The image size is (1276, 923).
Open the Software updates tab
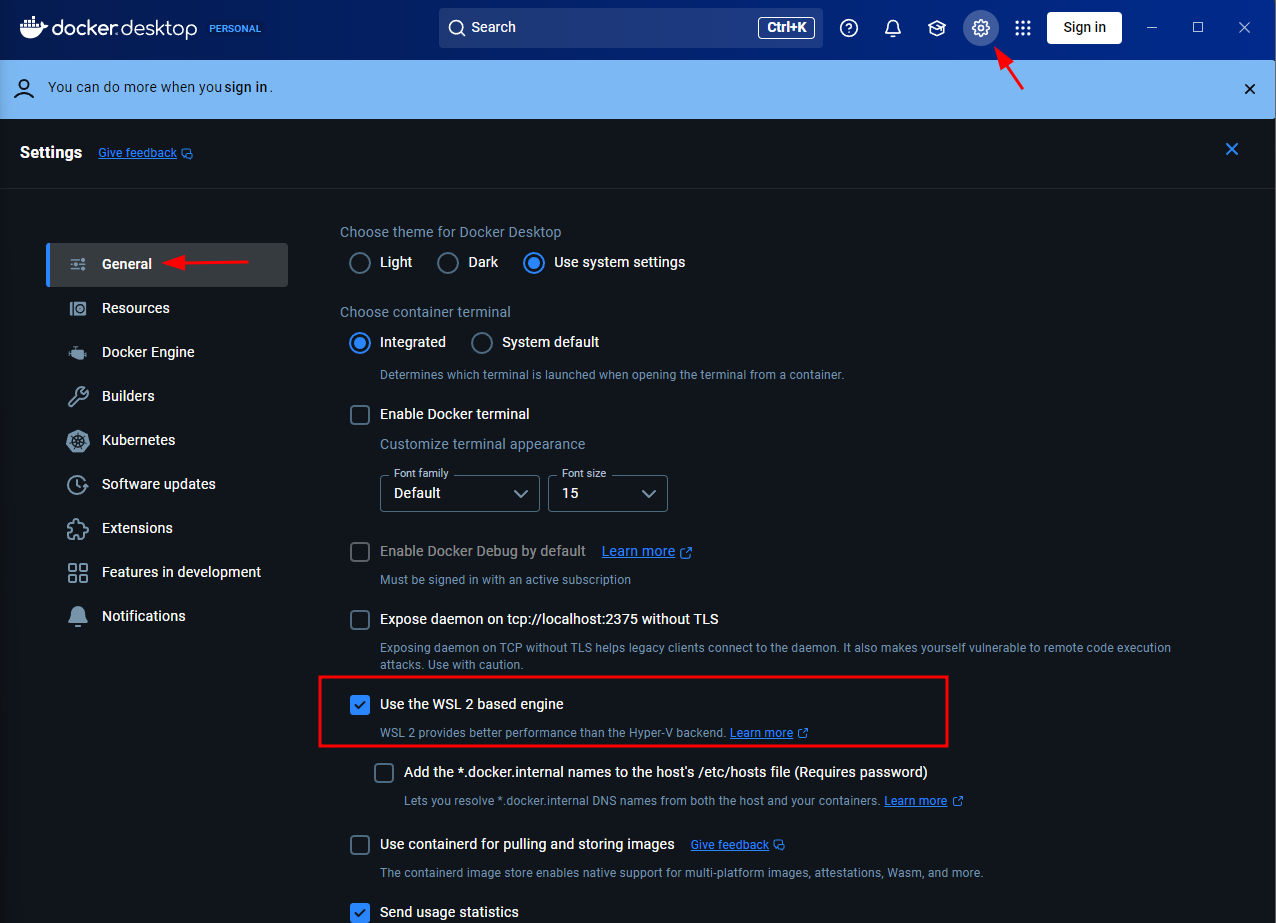coord(158,484)
